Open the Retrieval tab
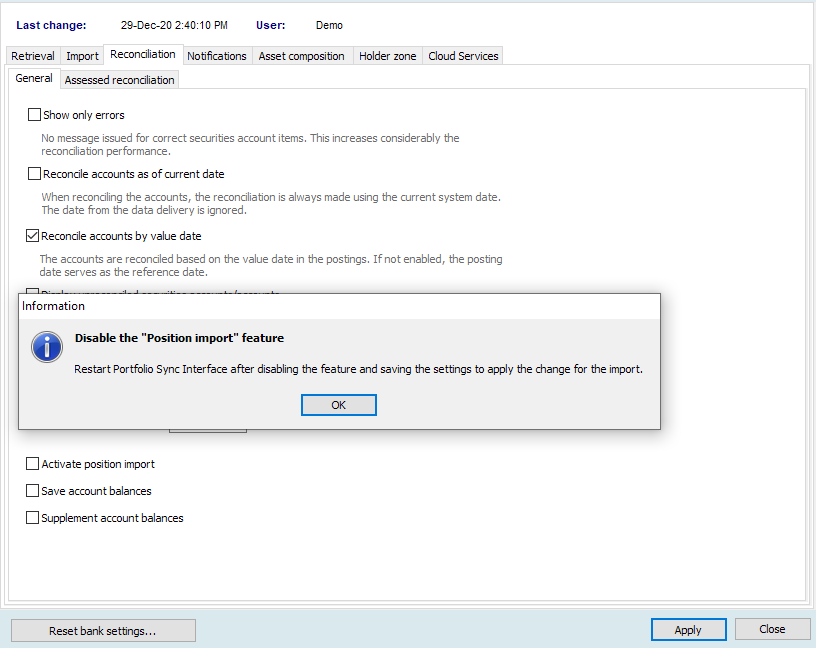Screen dimensions: 816x648 point(33,56)
